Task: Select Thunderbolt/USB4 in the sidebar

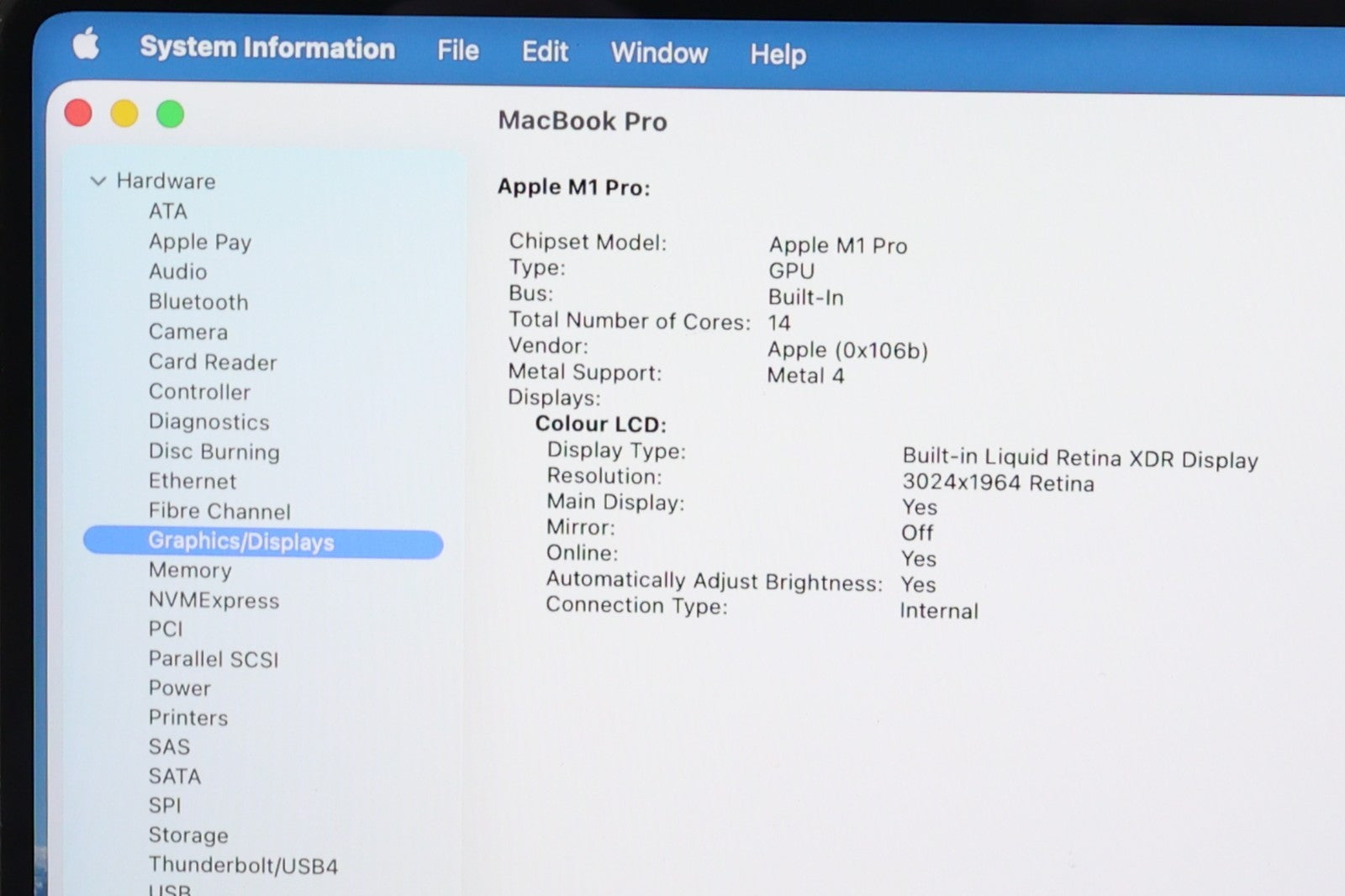Action: coord(243,866)
